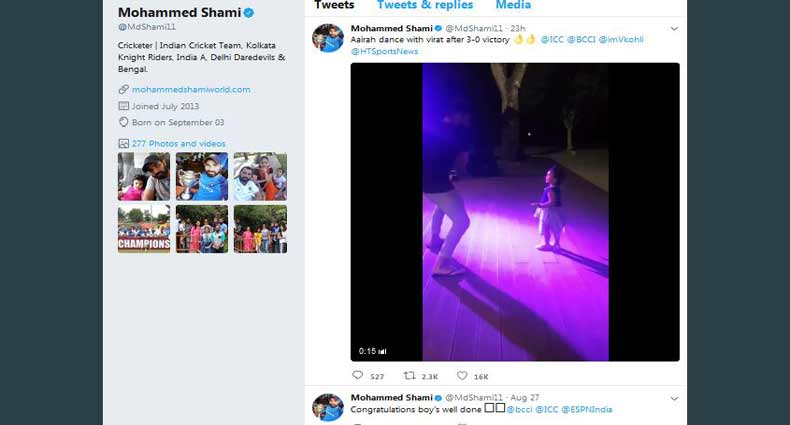Open the Media tab

[513, 5]
